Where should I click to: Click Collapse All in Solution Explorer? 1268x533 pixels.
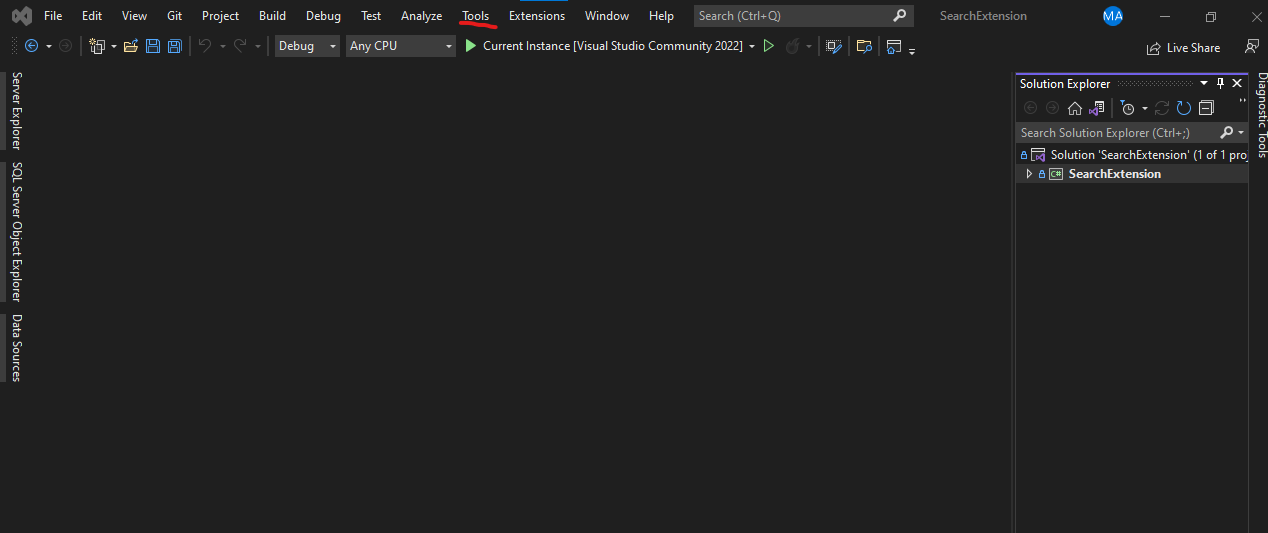[x=1206, y=108]
